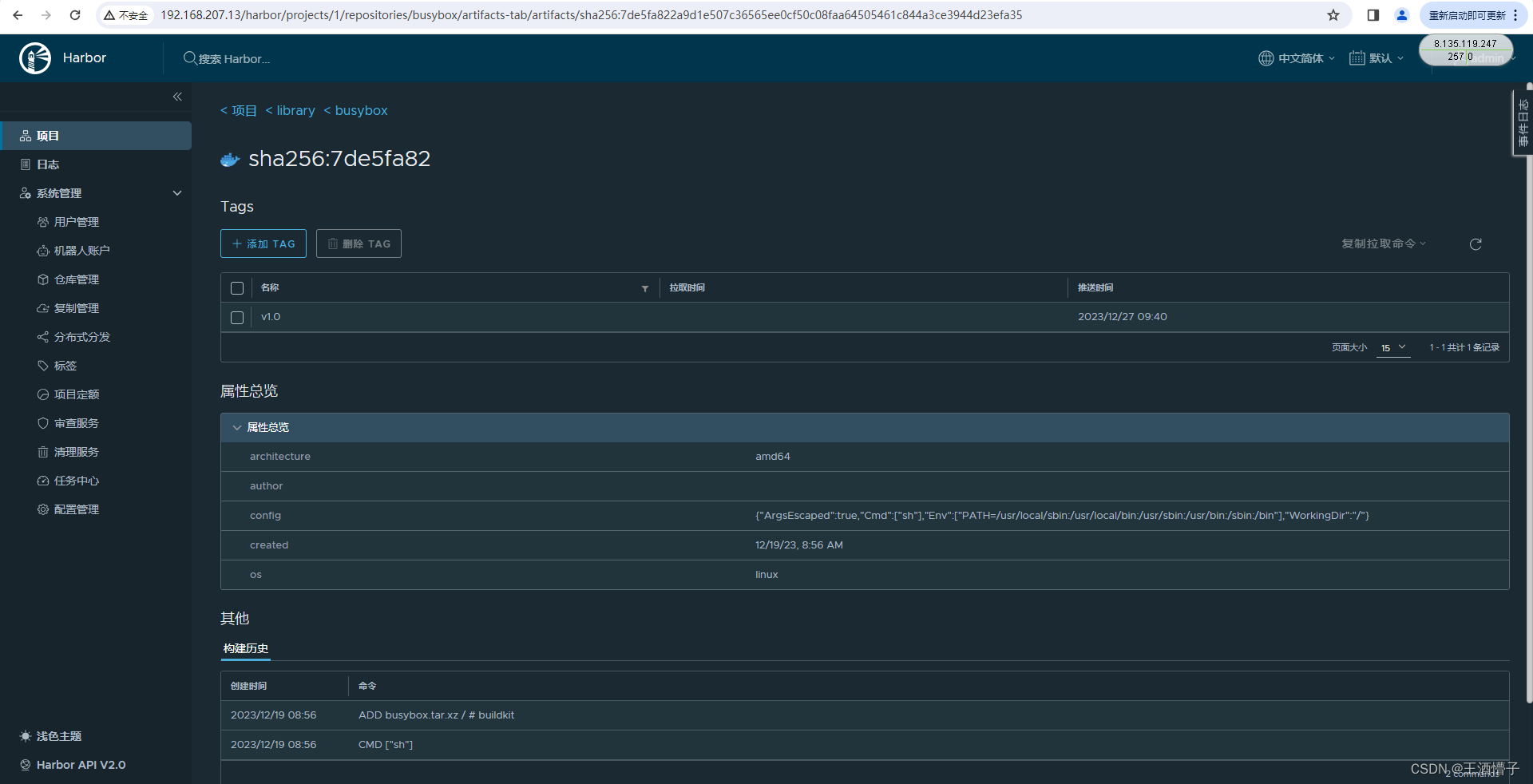Open the 名称 column filter icon
Screen dimensions: 1533x784
(645, 288)
